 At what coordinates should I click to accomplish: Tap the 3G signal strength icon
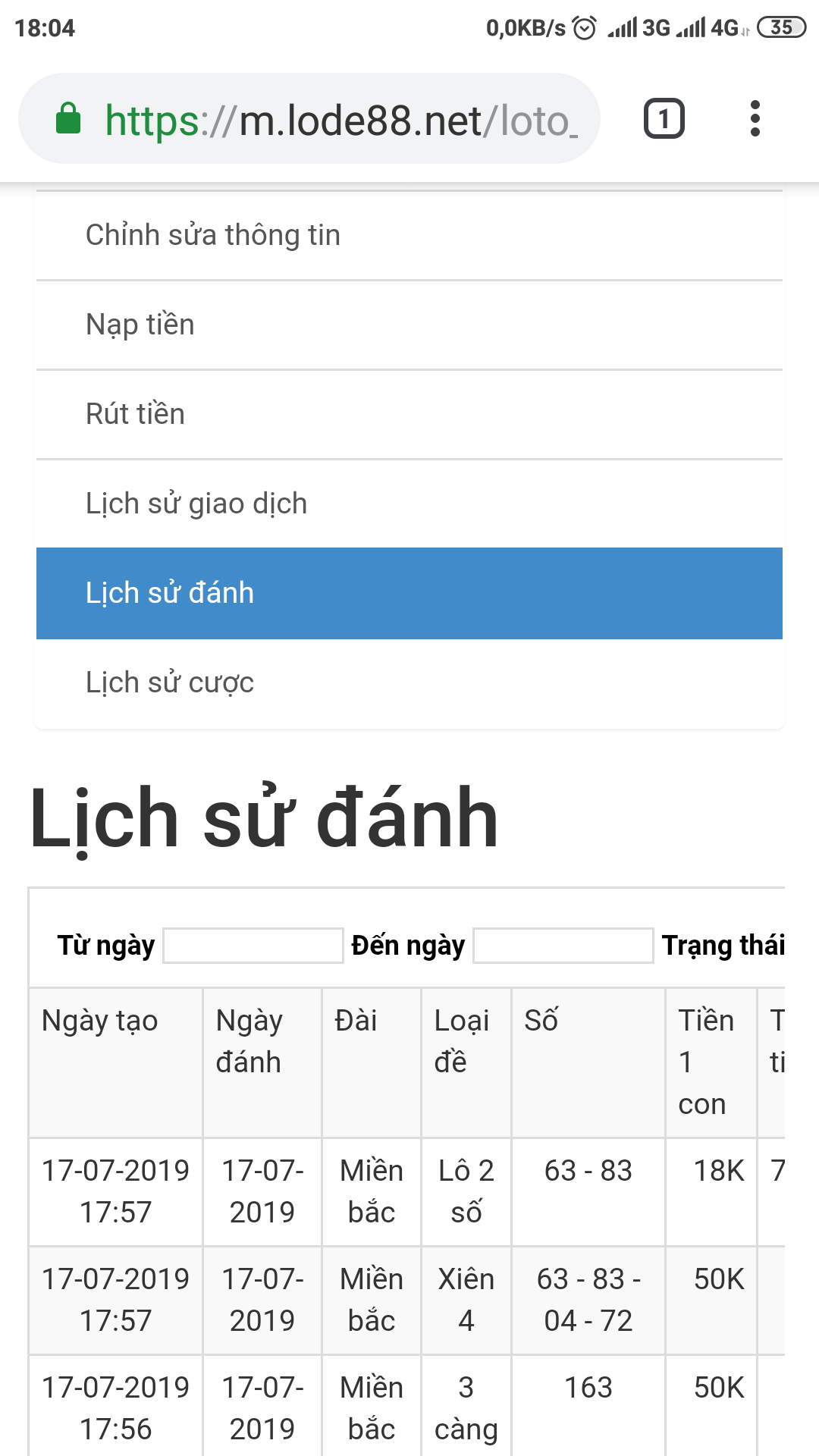[x=639, y=28]
